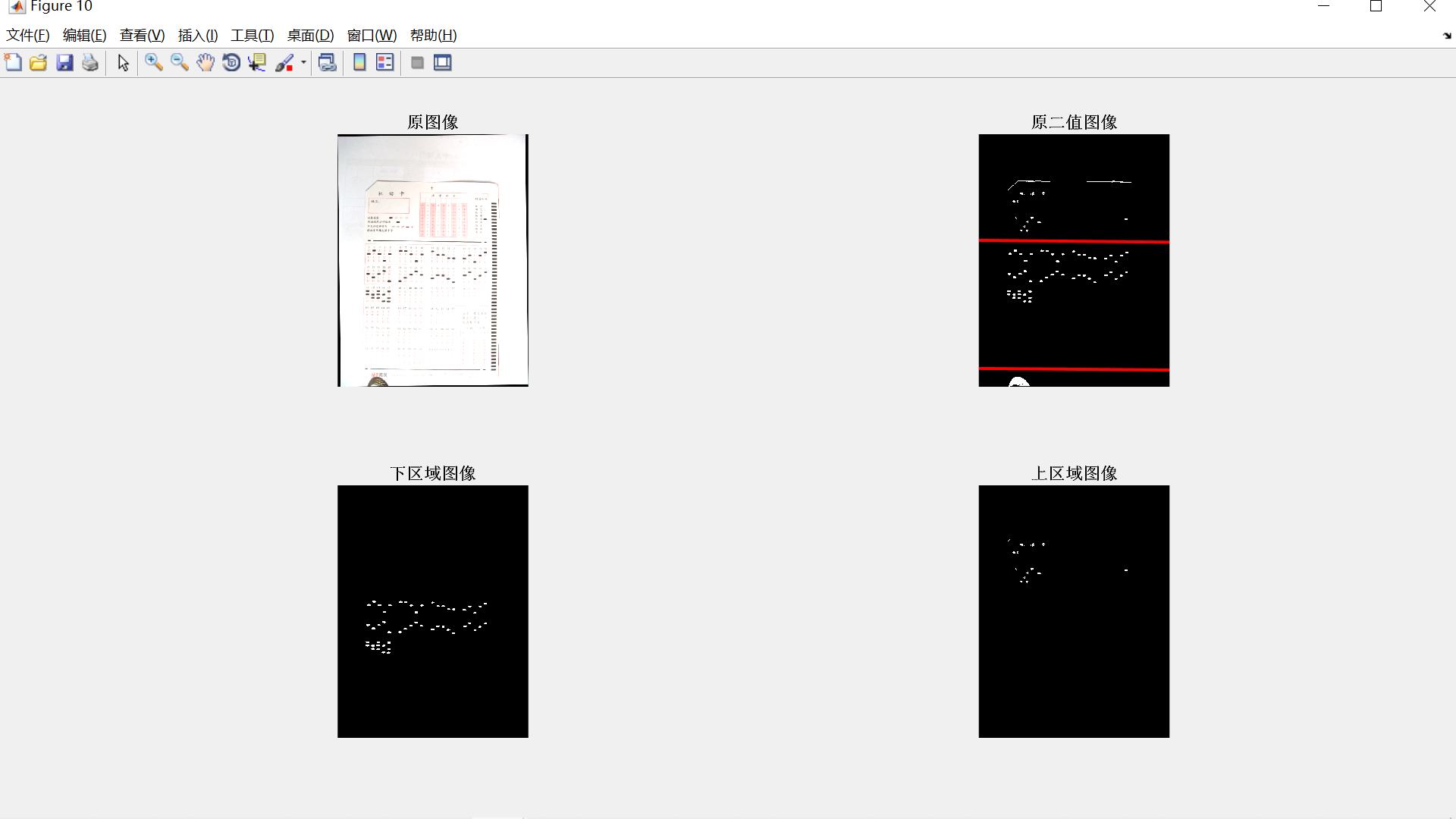Open the 文件(F) menu
1456x819 pixels.
(x=28, y=36)
